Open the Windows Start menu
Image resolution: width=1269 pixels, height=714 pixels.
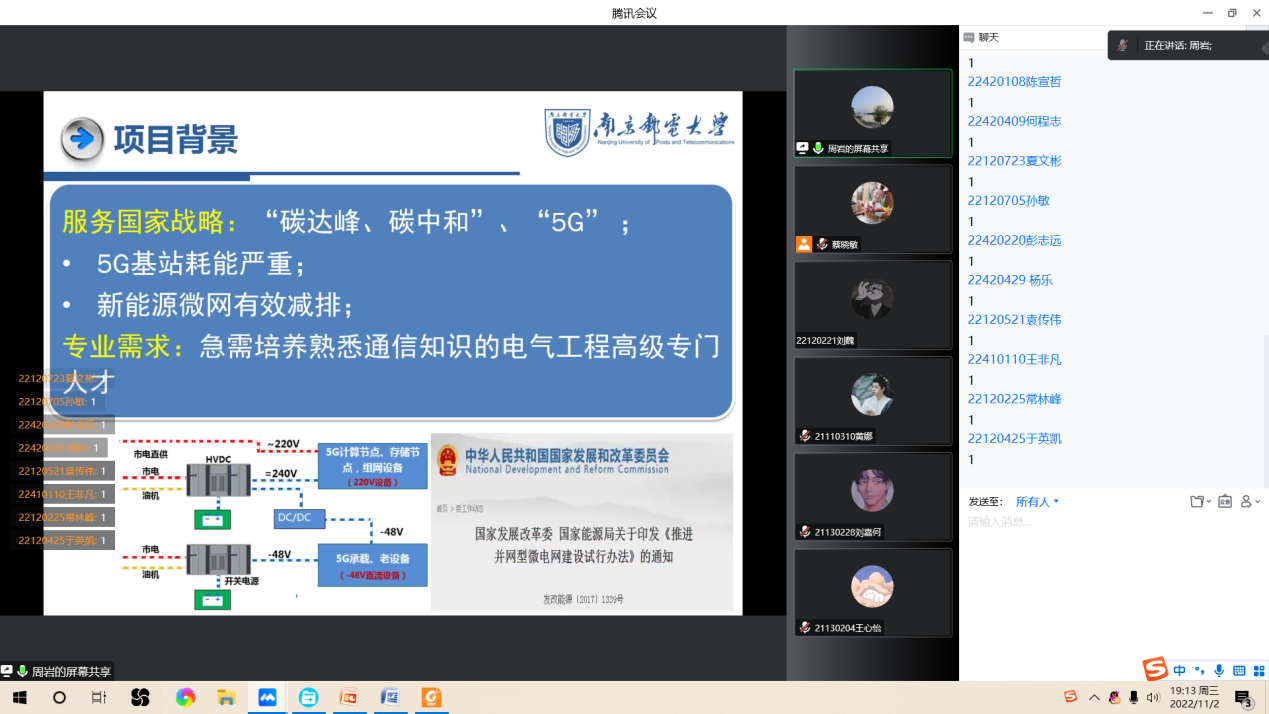coord(18,697)
